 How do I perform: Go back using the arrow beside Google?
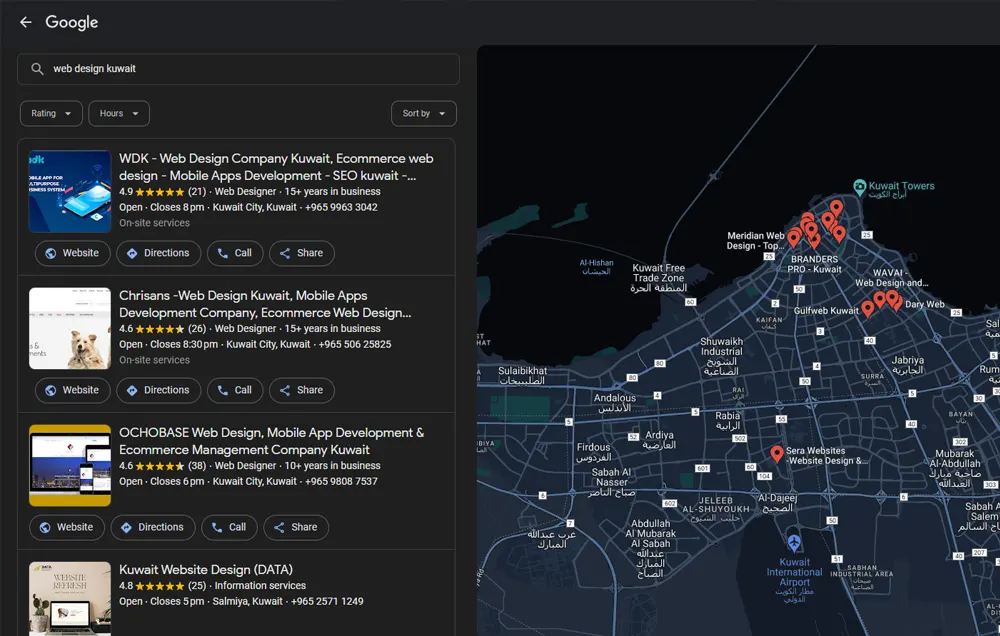26,22
